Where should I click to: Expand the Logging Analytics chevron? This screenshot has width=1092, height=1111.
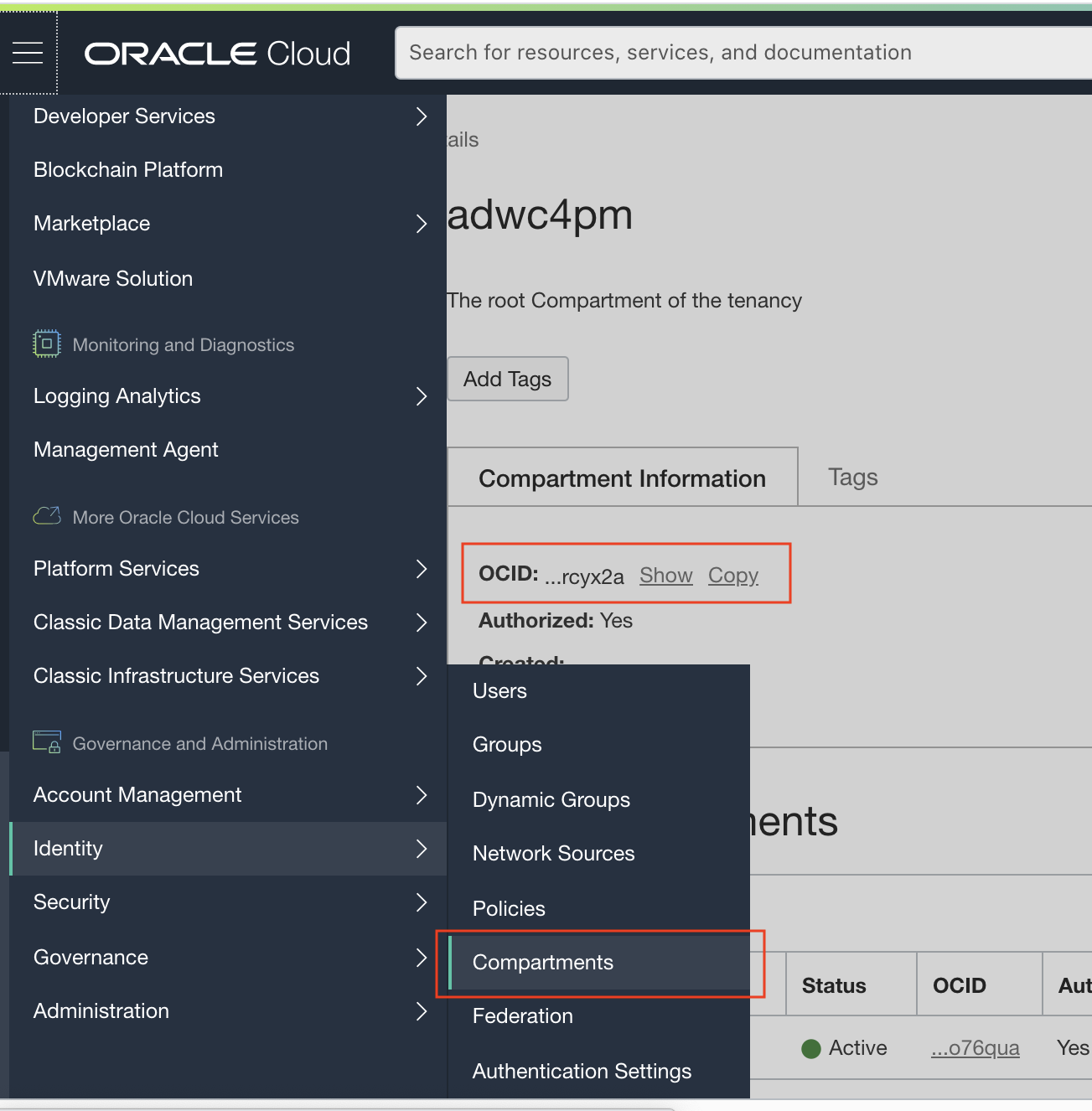pos(422,396)
